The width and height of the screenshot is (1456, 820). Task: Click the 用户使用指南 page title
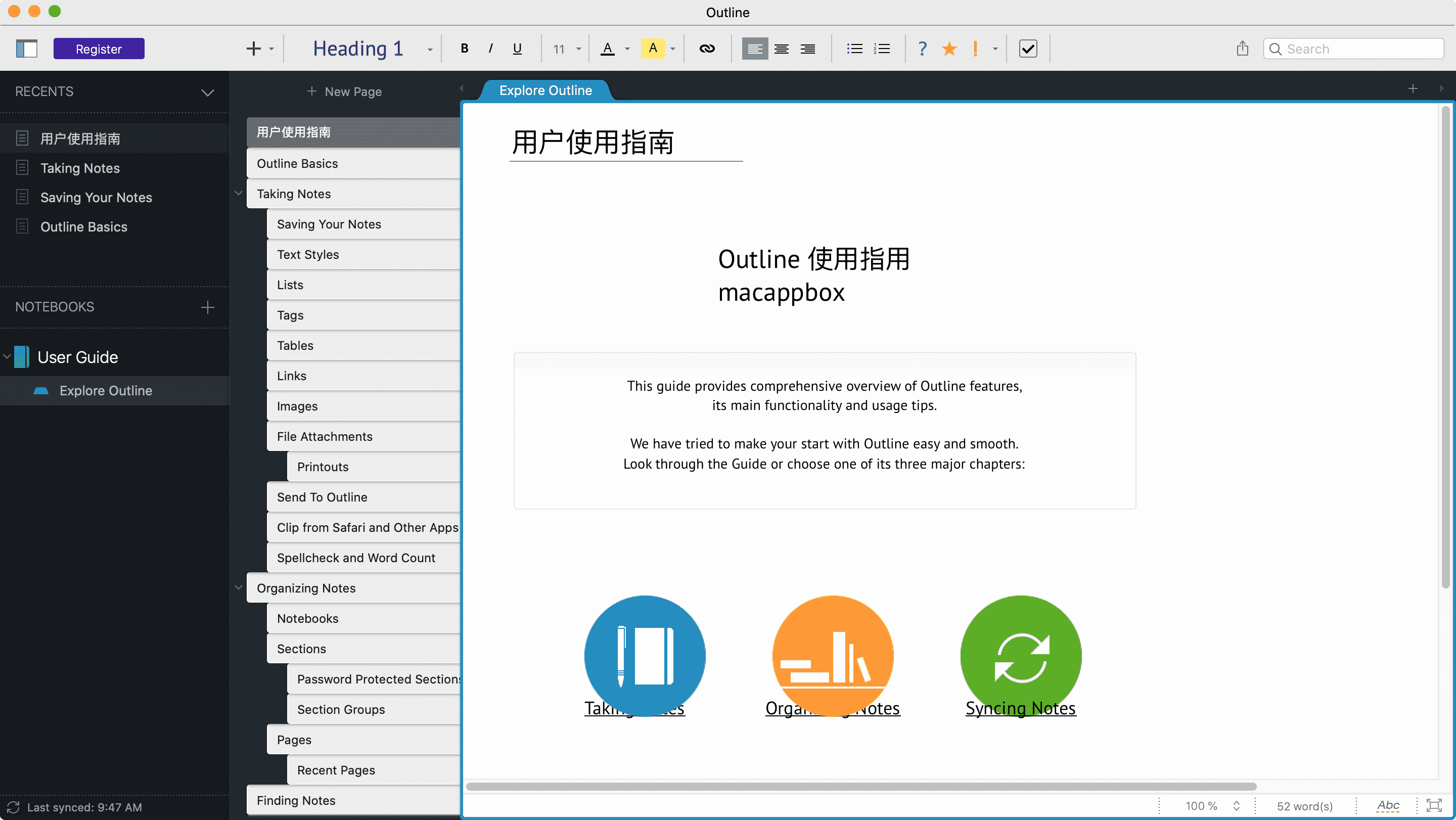tap(593, 142)
